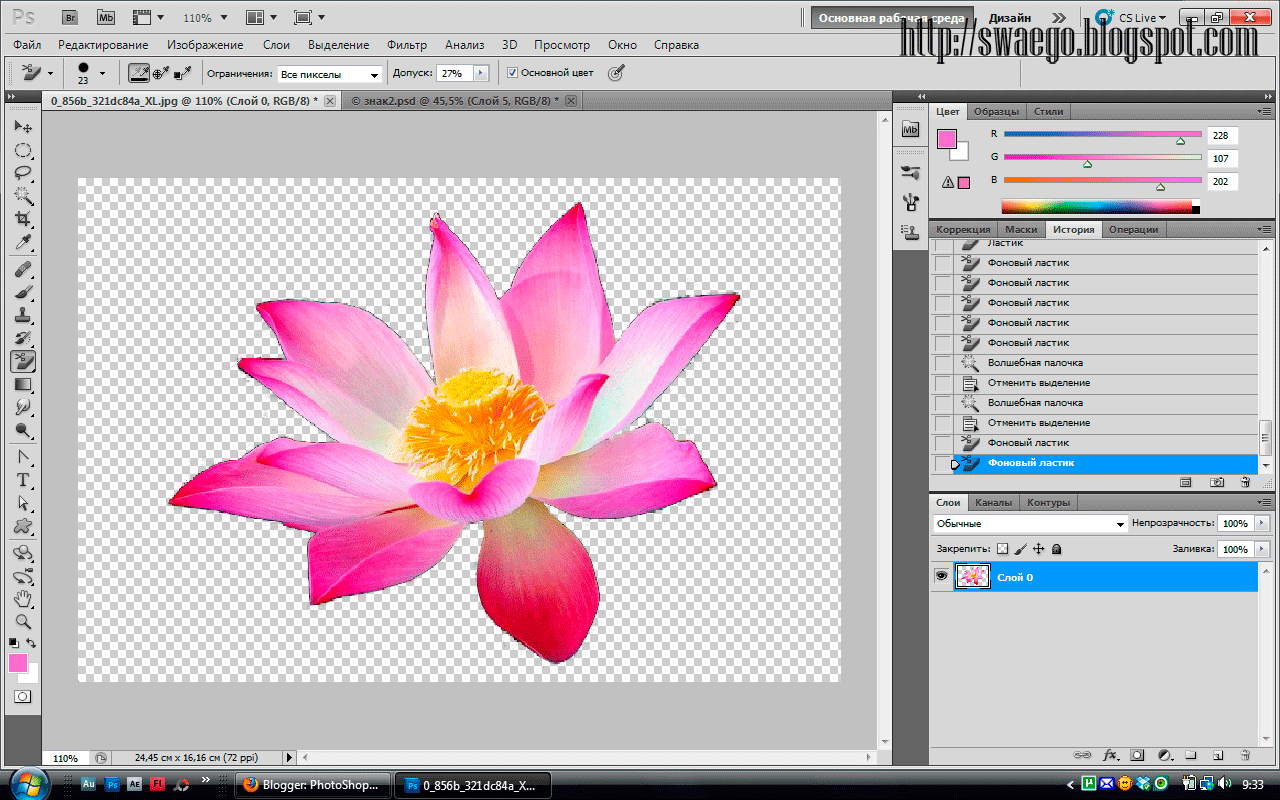Open the Windows Start menu
Screen dimensions: 1280x800
click(x=28, y=783)
